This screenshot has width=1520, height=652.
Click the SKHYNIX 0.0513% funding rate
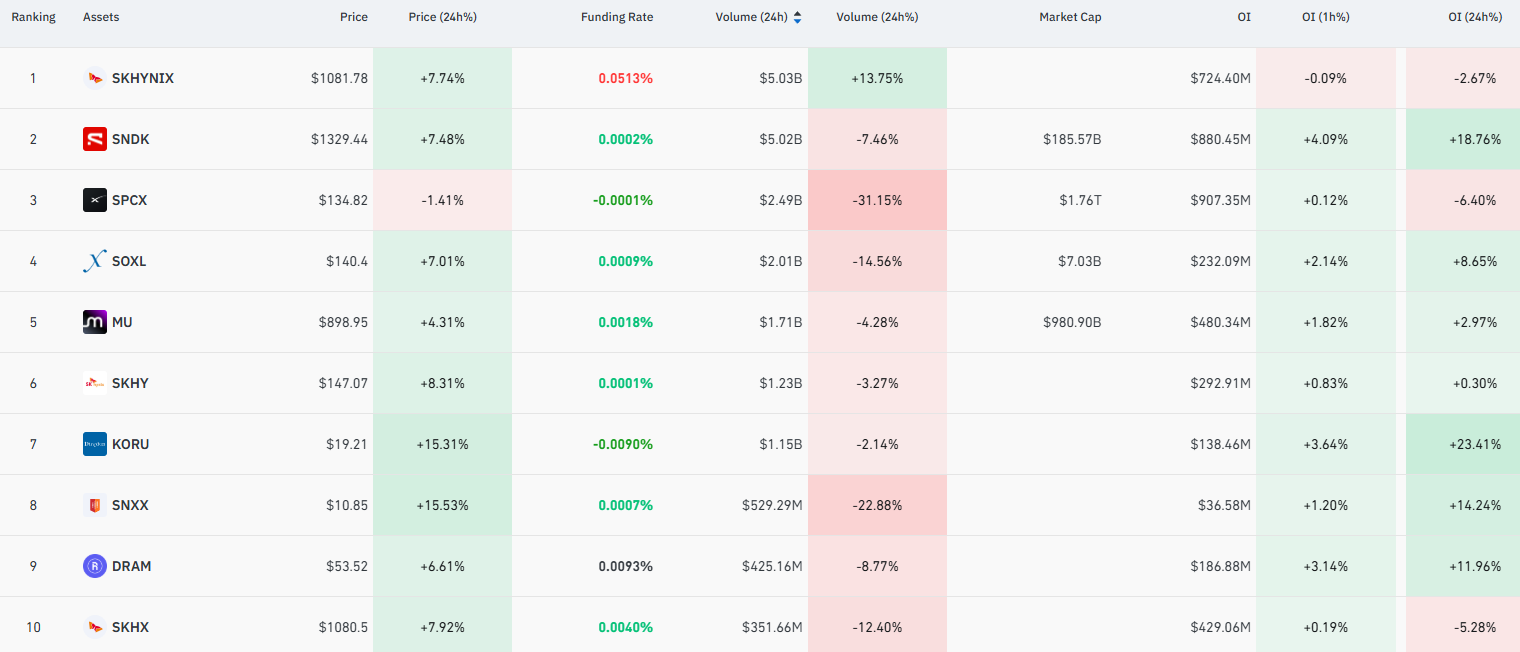(x=625, y=78)
